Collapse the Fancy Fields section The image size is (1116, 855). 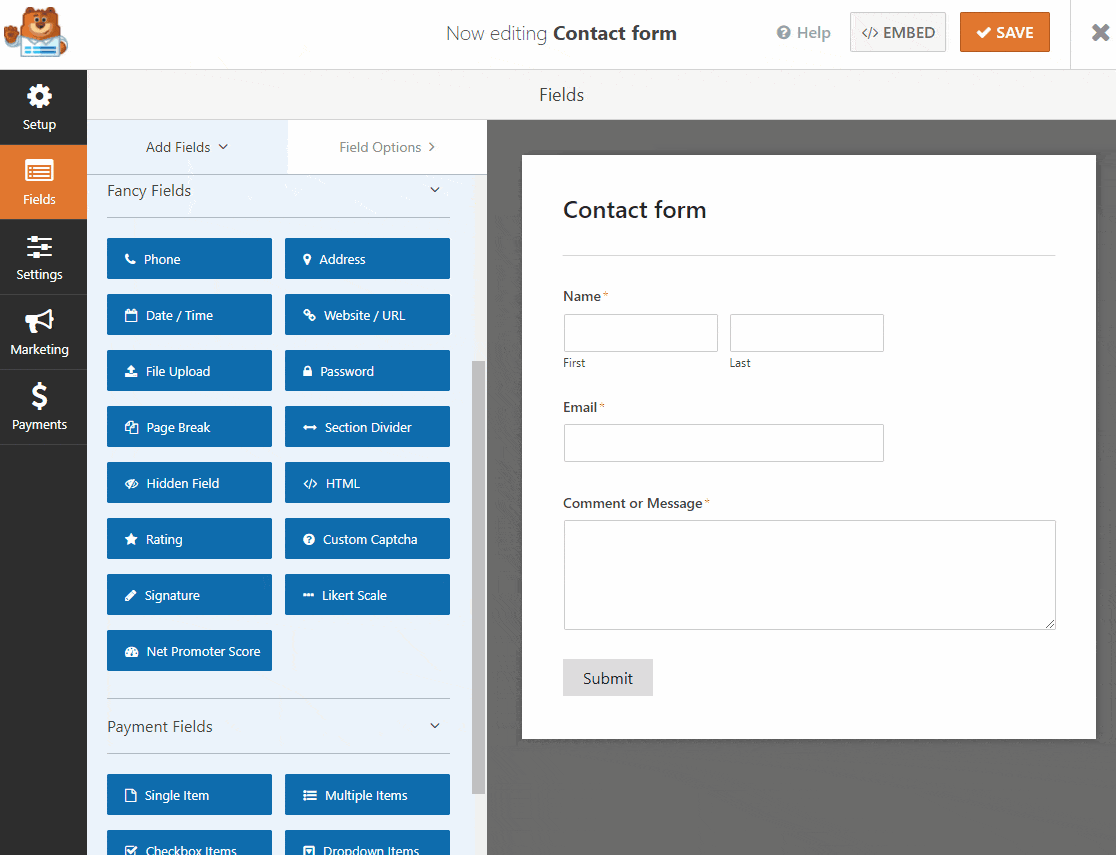click(434, 189)
